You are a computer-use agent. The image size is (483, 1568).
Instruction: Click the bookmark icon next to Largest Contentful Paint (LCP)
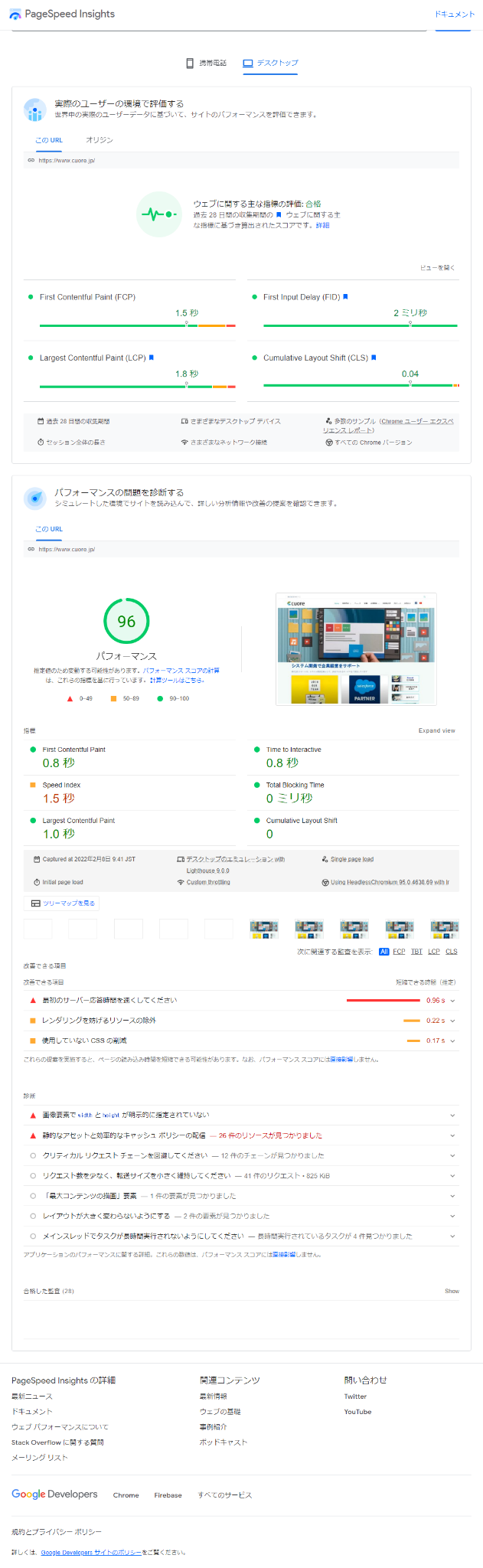pyautogui.click(x=152, y=358)
